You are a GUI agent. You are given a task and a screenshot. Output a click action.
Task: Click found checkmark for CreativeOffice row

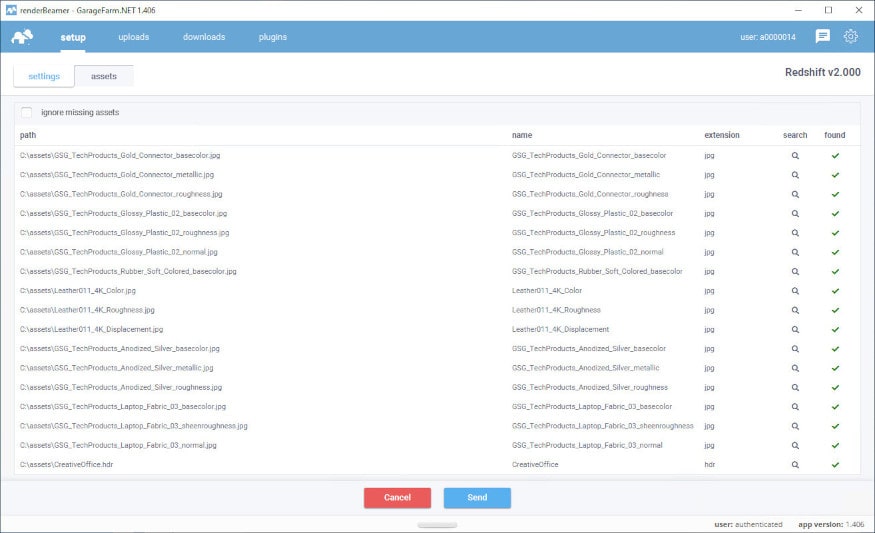[835, 465]
